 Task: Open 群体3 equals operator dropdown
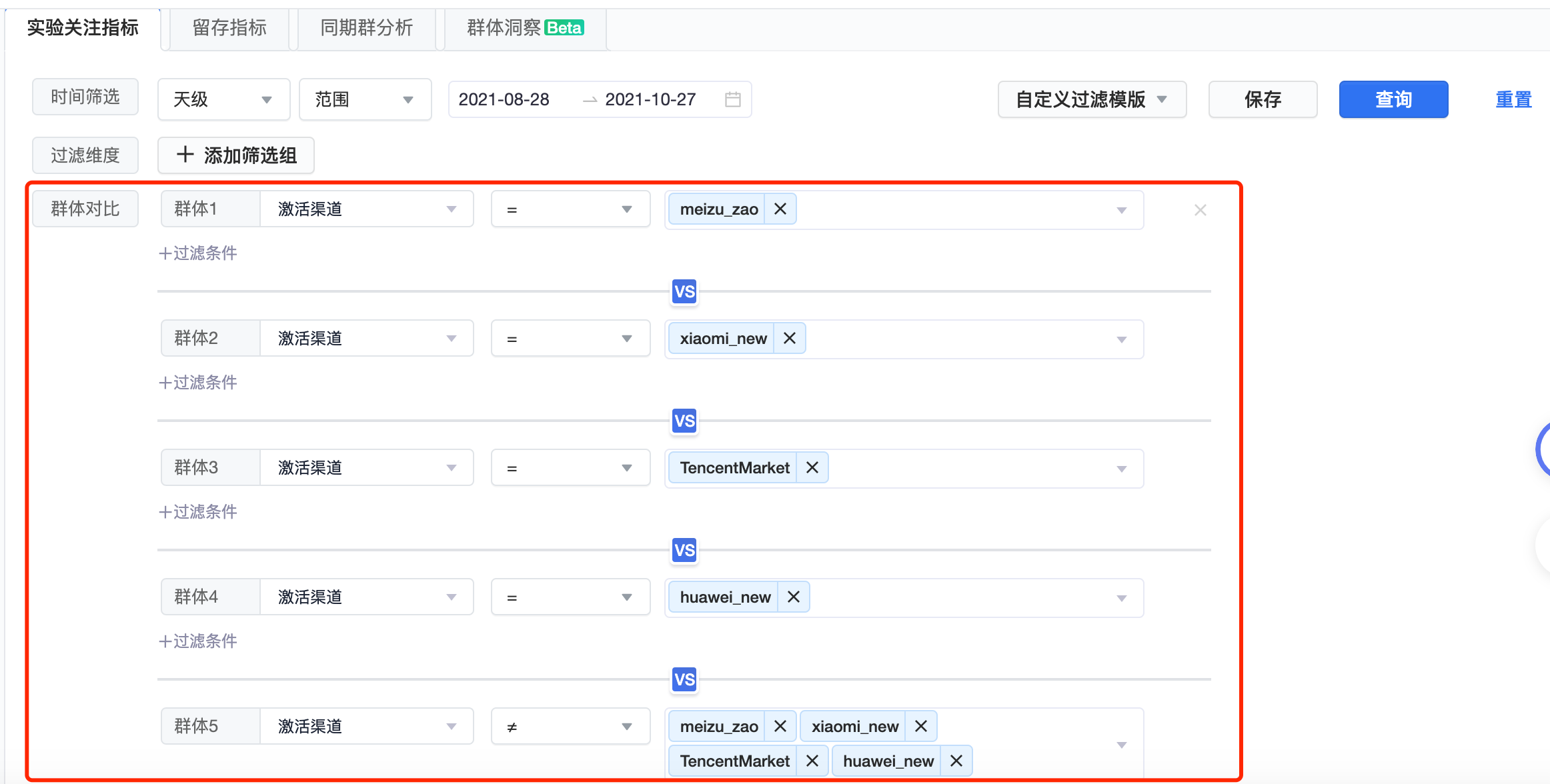coord(571,468)
